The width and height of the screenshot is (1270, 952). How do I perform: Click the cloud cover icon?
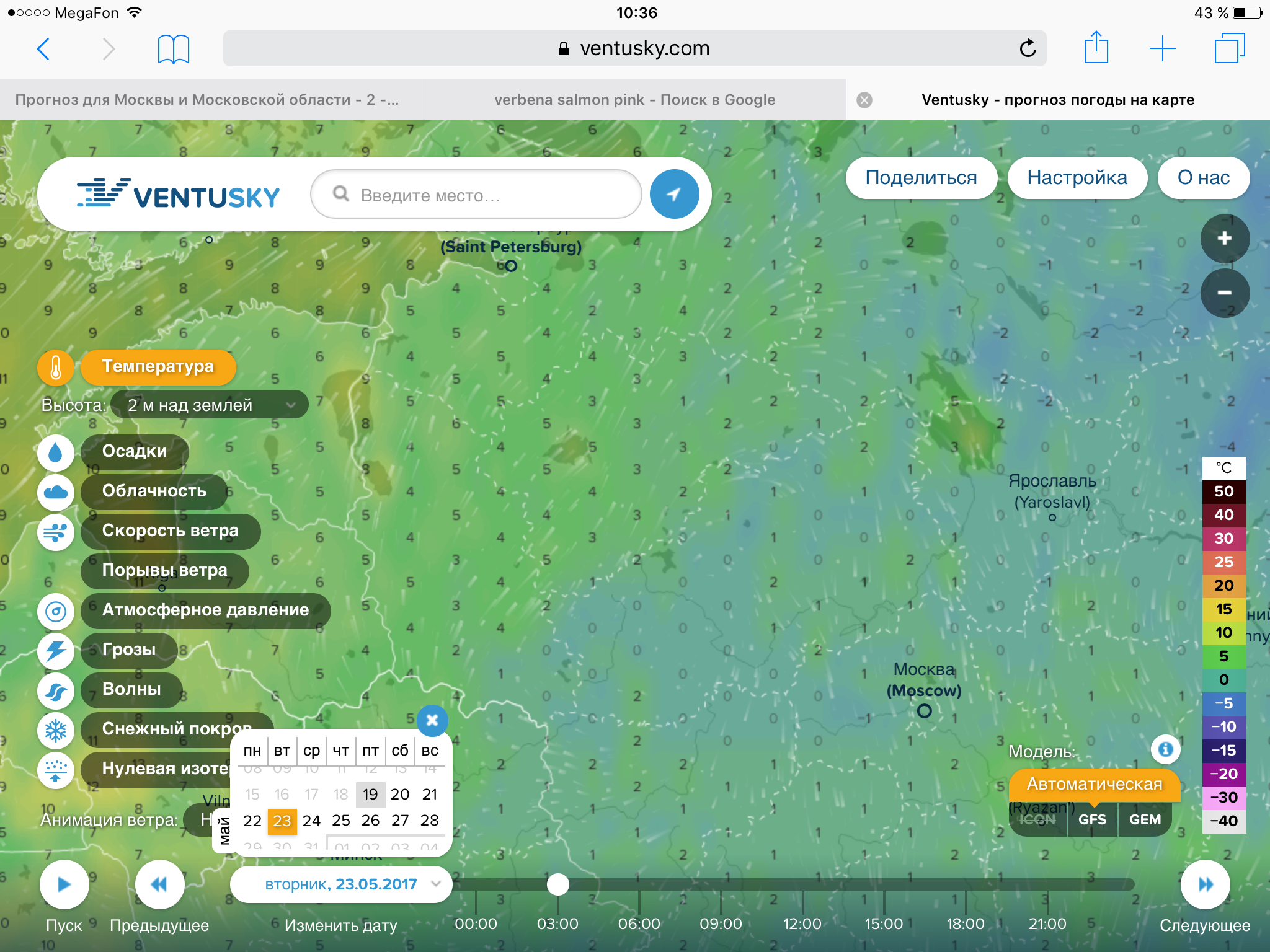[55, 492]
